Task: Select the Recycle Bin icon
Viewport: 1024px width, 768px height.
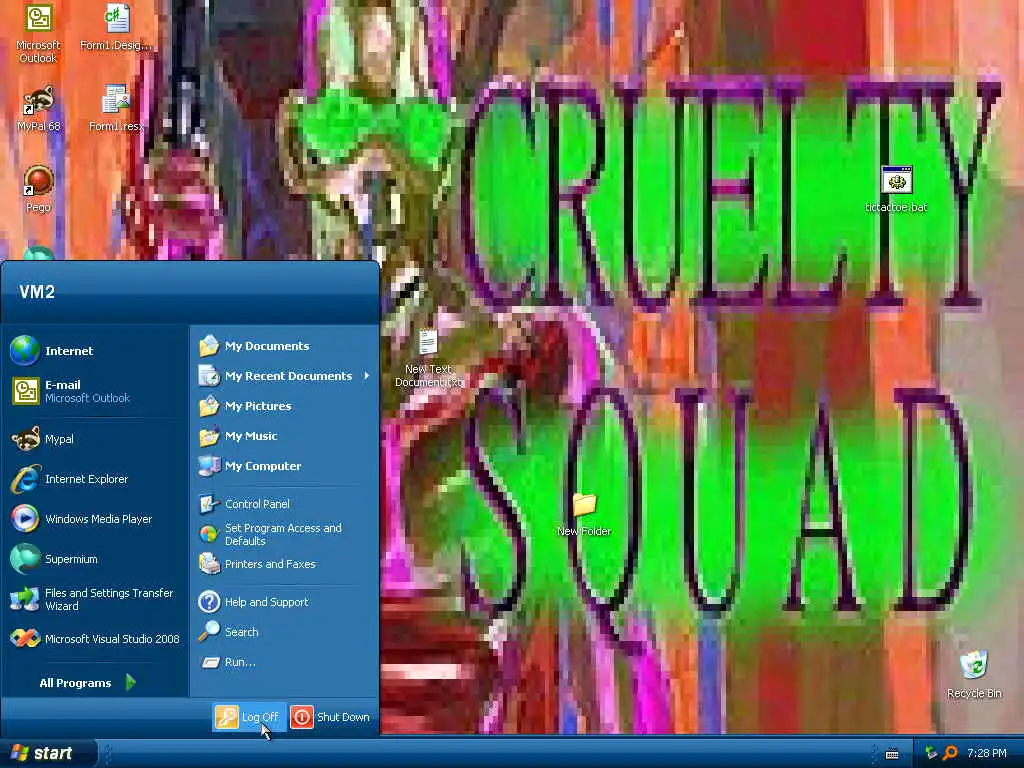Action: pyautogui.click(x=974, y=675)
